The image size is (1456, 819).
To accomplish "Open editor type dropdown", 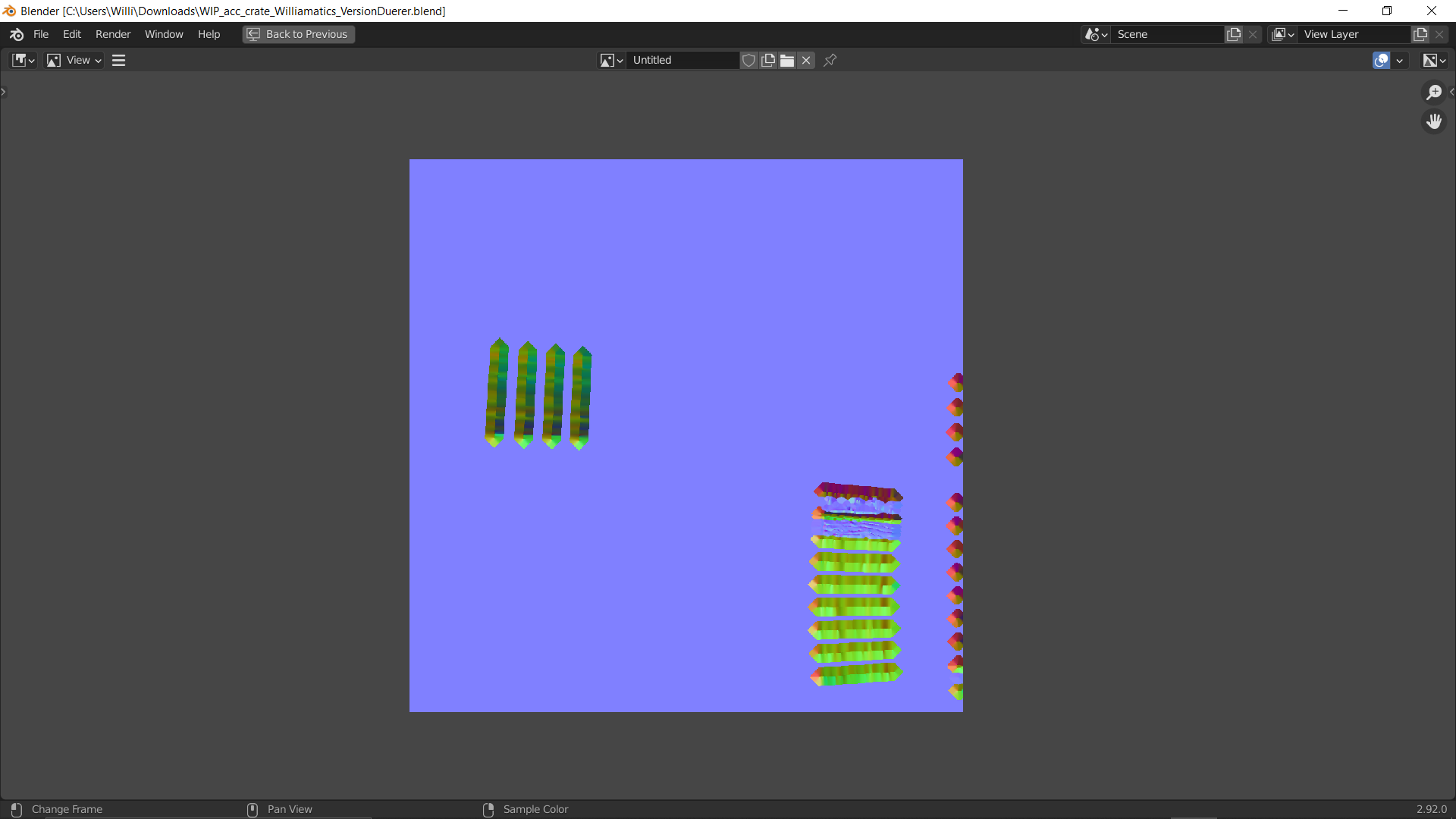I will (24, 60).
